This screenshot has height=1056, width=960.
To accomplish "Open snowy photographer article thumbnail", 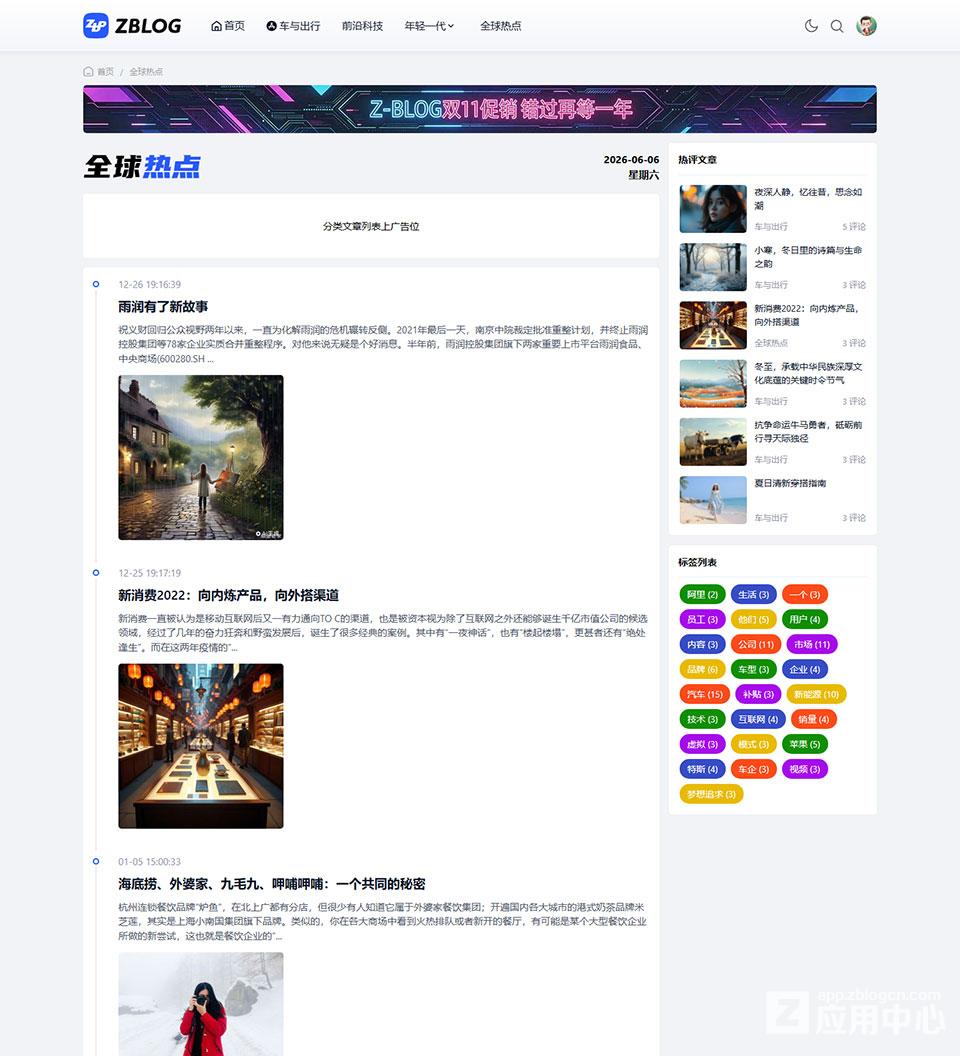I will coord(201,1004).
